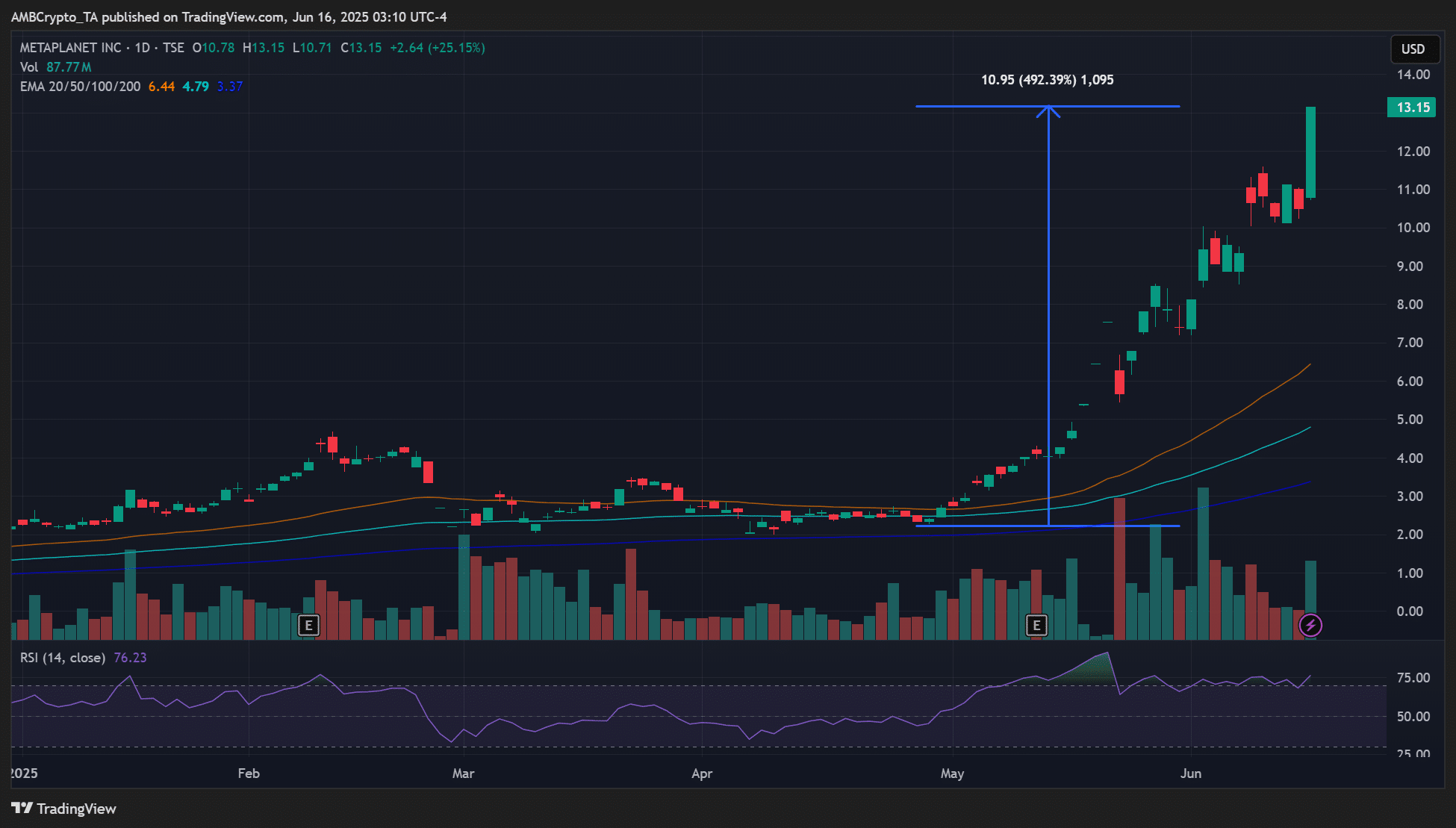Click the February earnings E marker
Screen dimensions: 1456x828
(308, 625)
